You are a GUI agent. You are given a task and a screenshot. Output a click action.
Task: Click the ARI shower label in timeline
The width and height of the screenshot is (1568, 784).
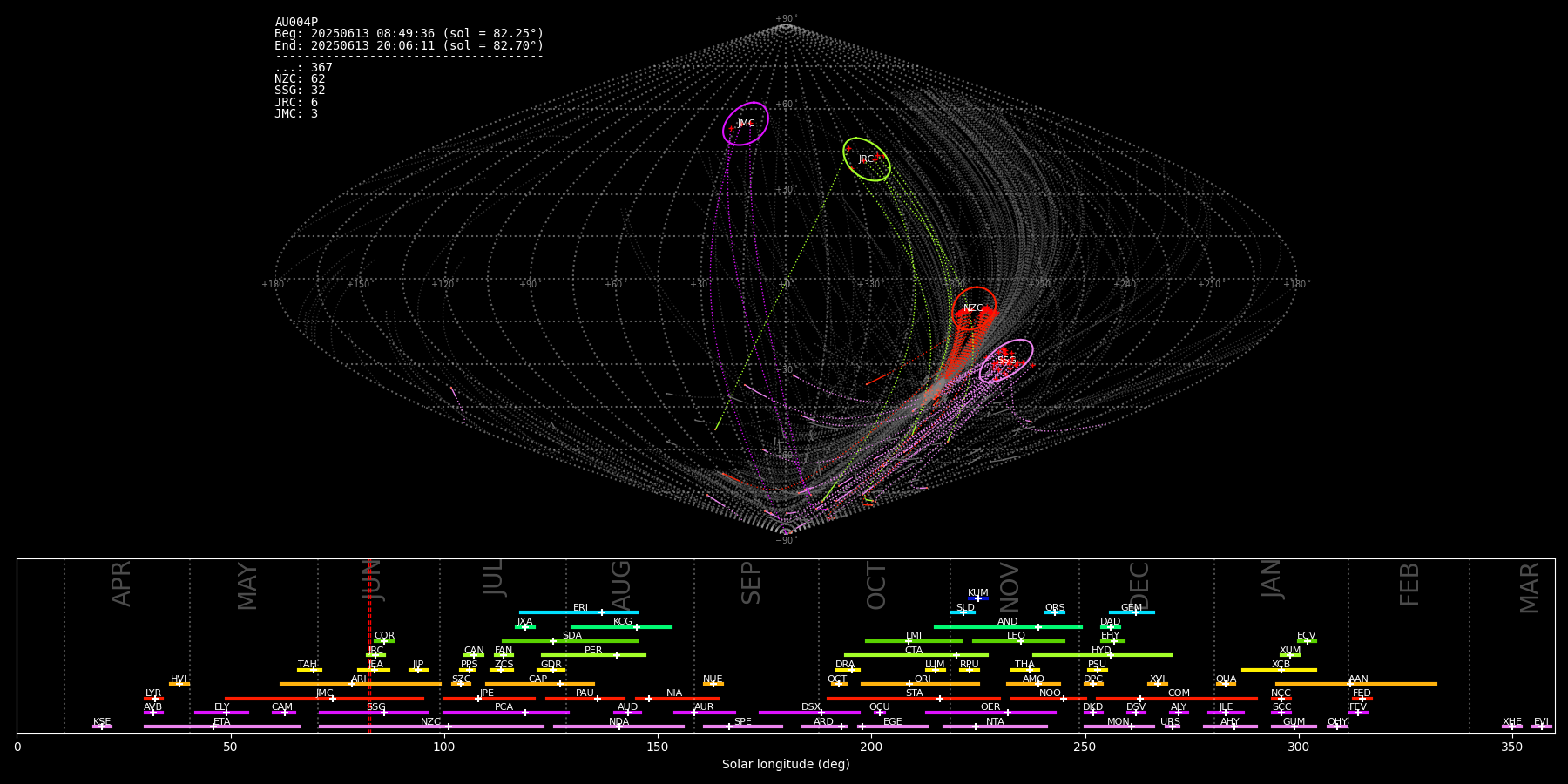[359, 679]
